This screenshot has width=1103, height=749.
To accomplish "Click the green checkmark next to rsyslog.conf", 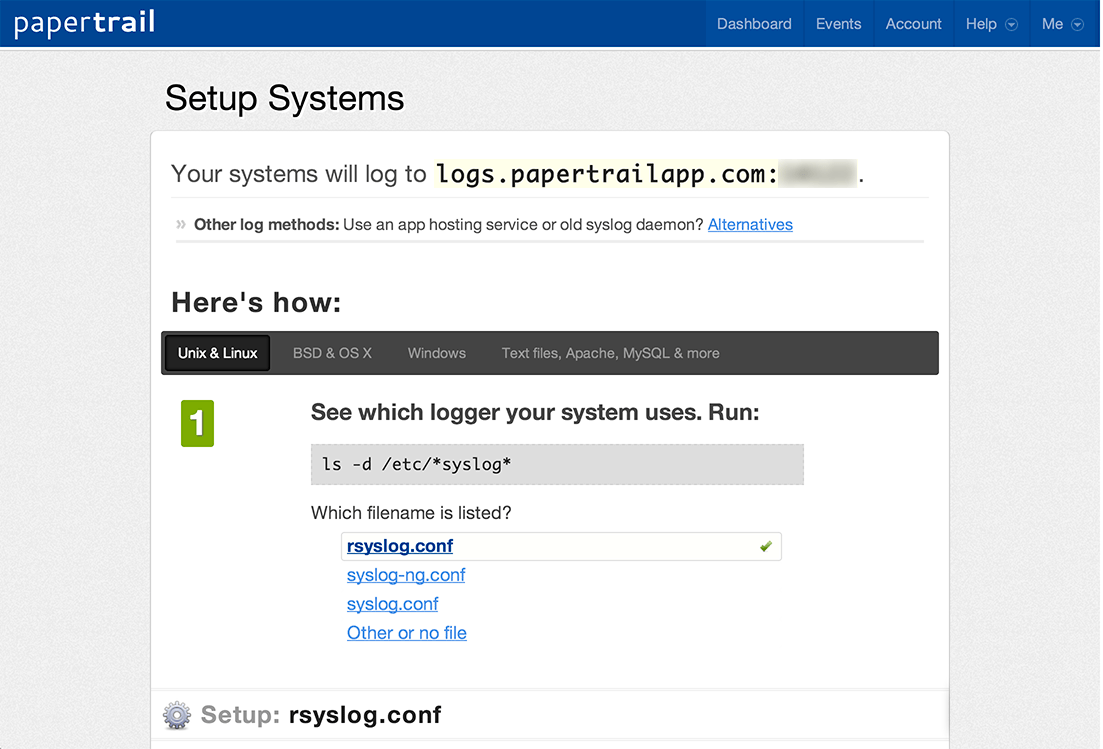I will click(x=765, y=546).
